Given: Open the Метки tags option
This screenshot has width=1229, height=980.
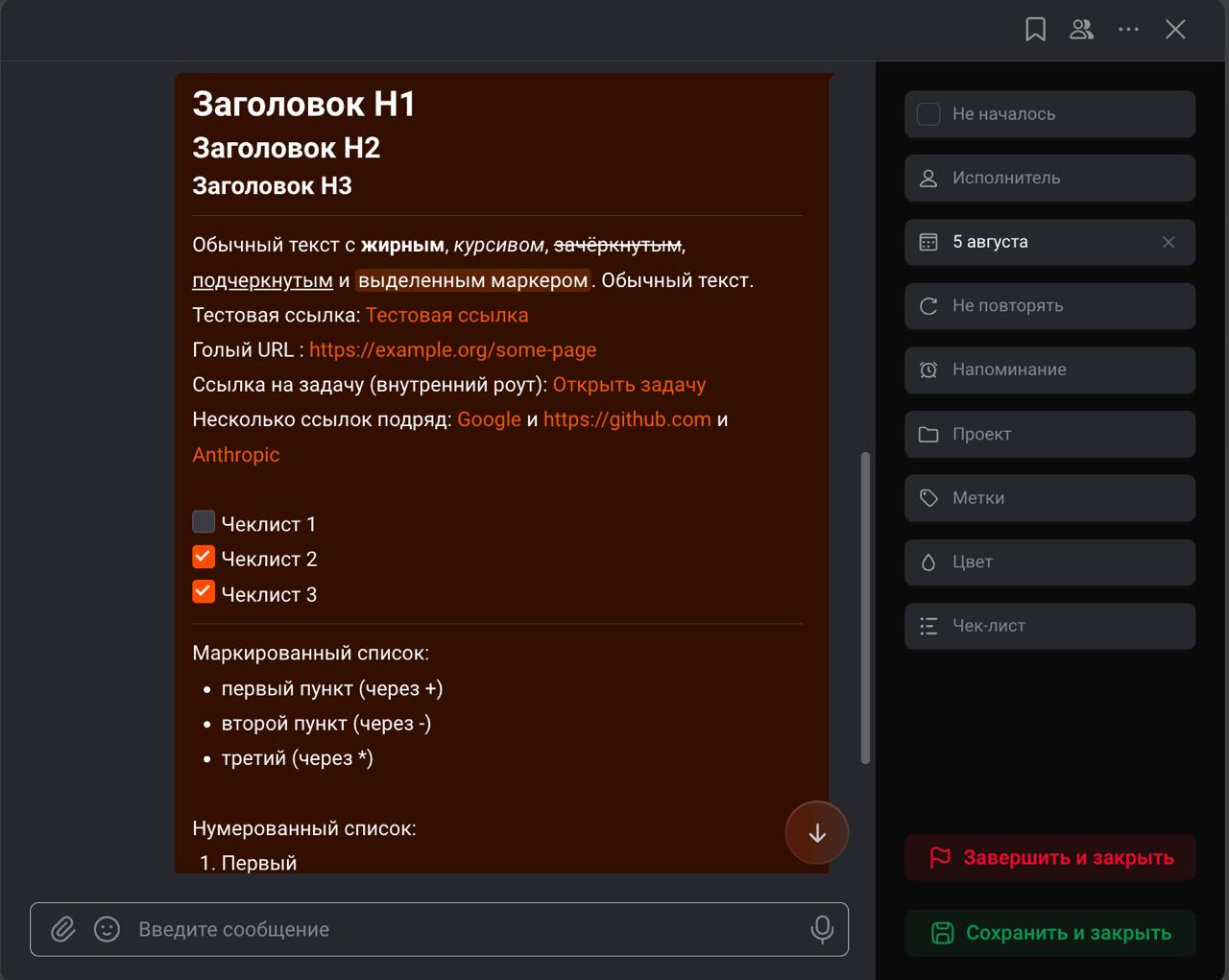Looking at the screenshot, I should (1049, 498).
